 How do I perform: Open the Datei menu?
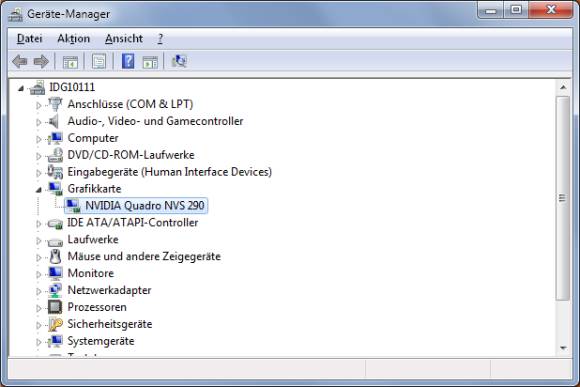(30, 38)
